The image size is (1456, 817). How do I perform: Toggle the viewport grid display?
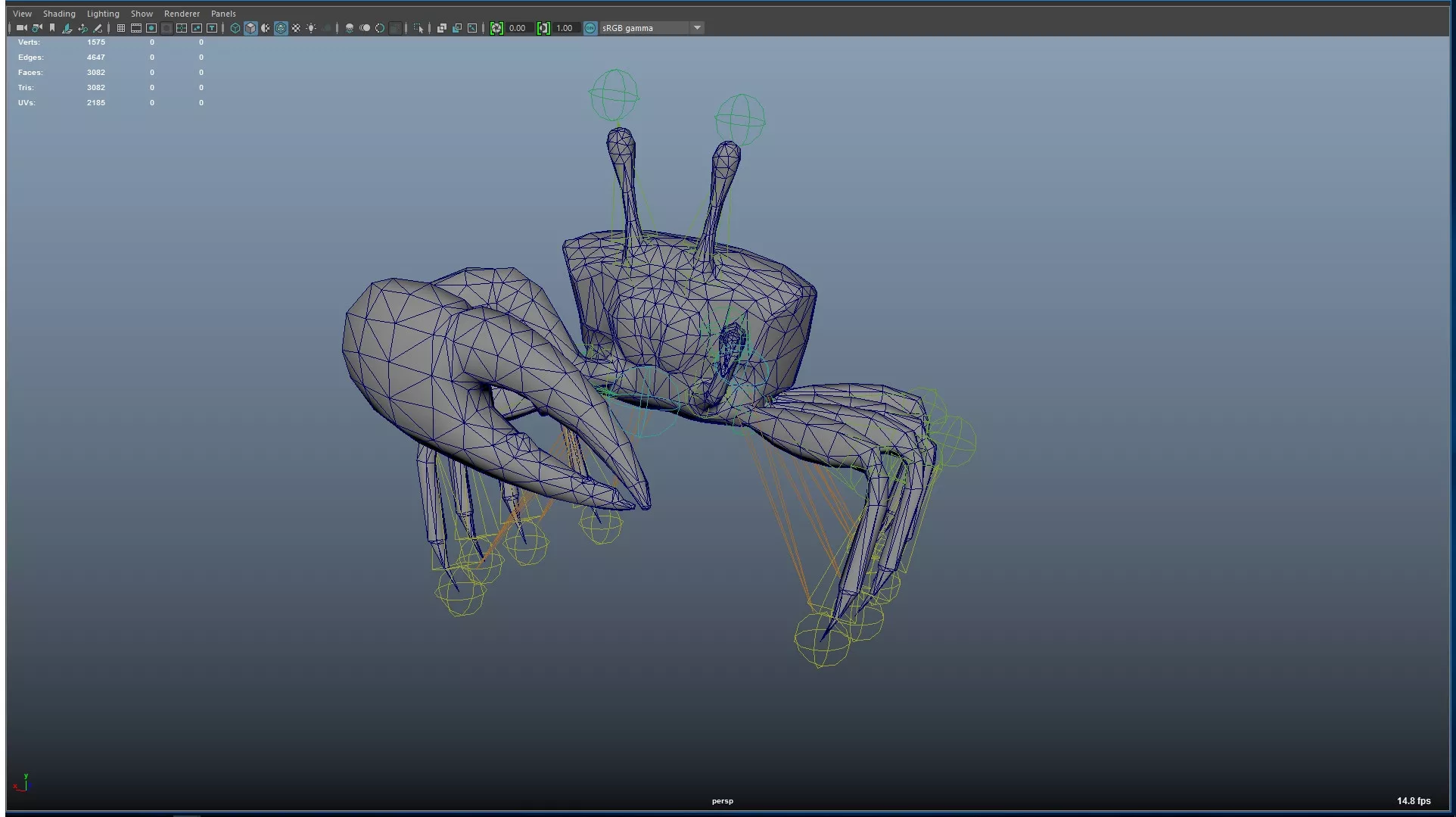coord(120,28)
